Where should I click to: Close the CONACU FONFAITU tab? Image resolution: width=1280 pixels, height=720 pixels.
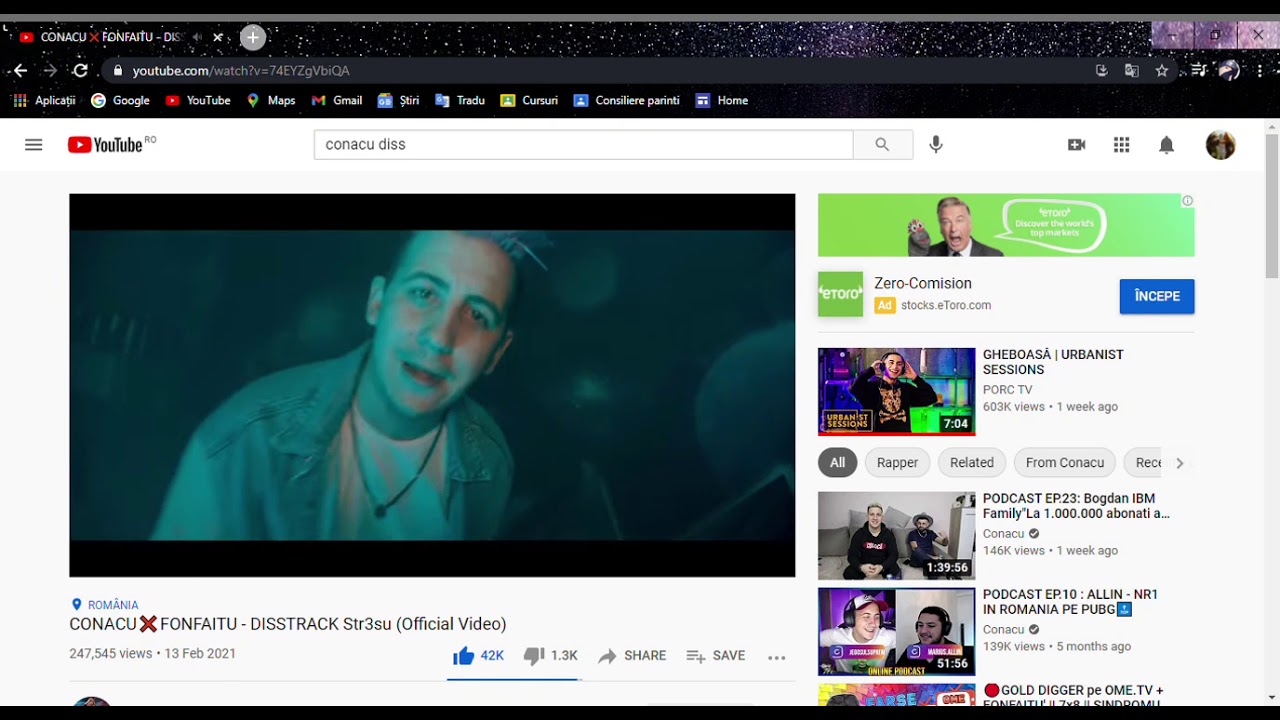pyautogui.click(x=218, y=38)
